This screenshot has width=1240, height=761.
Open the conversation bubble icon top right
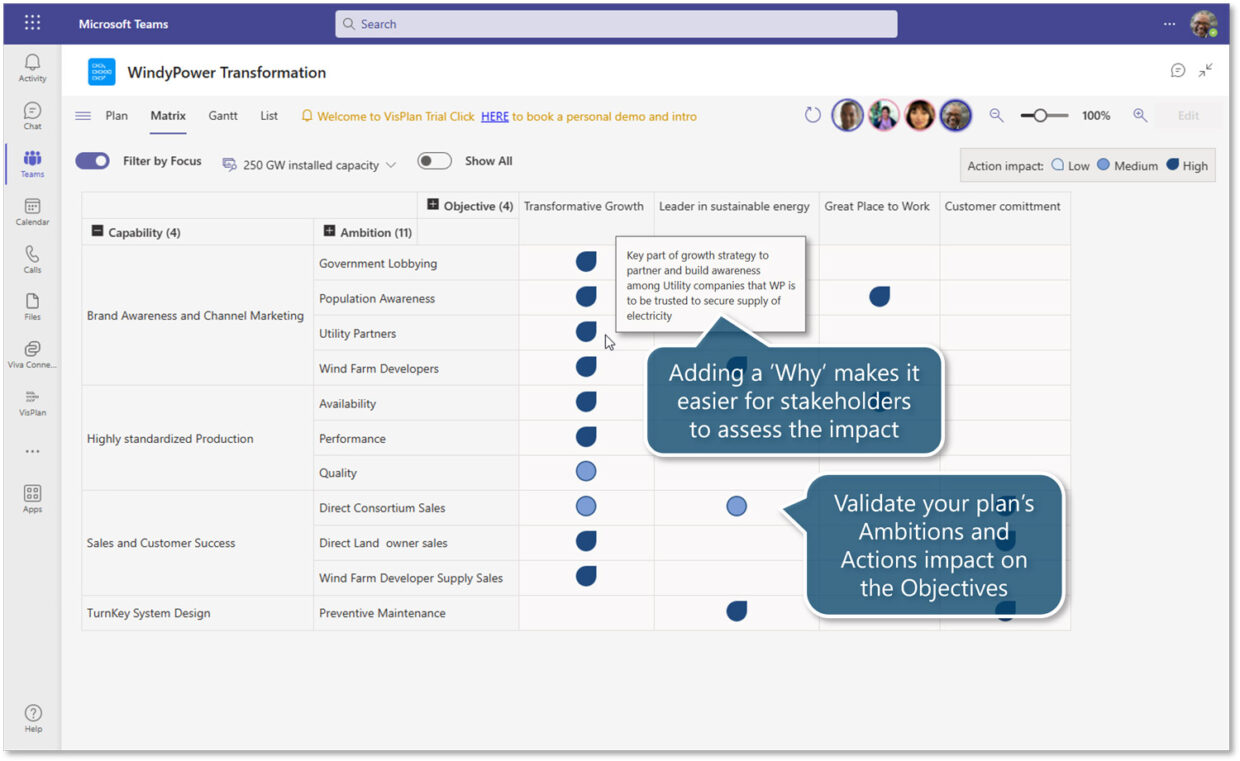click(x=1178, y=71)
